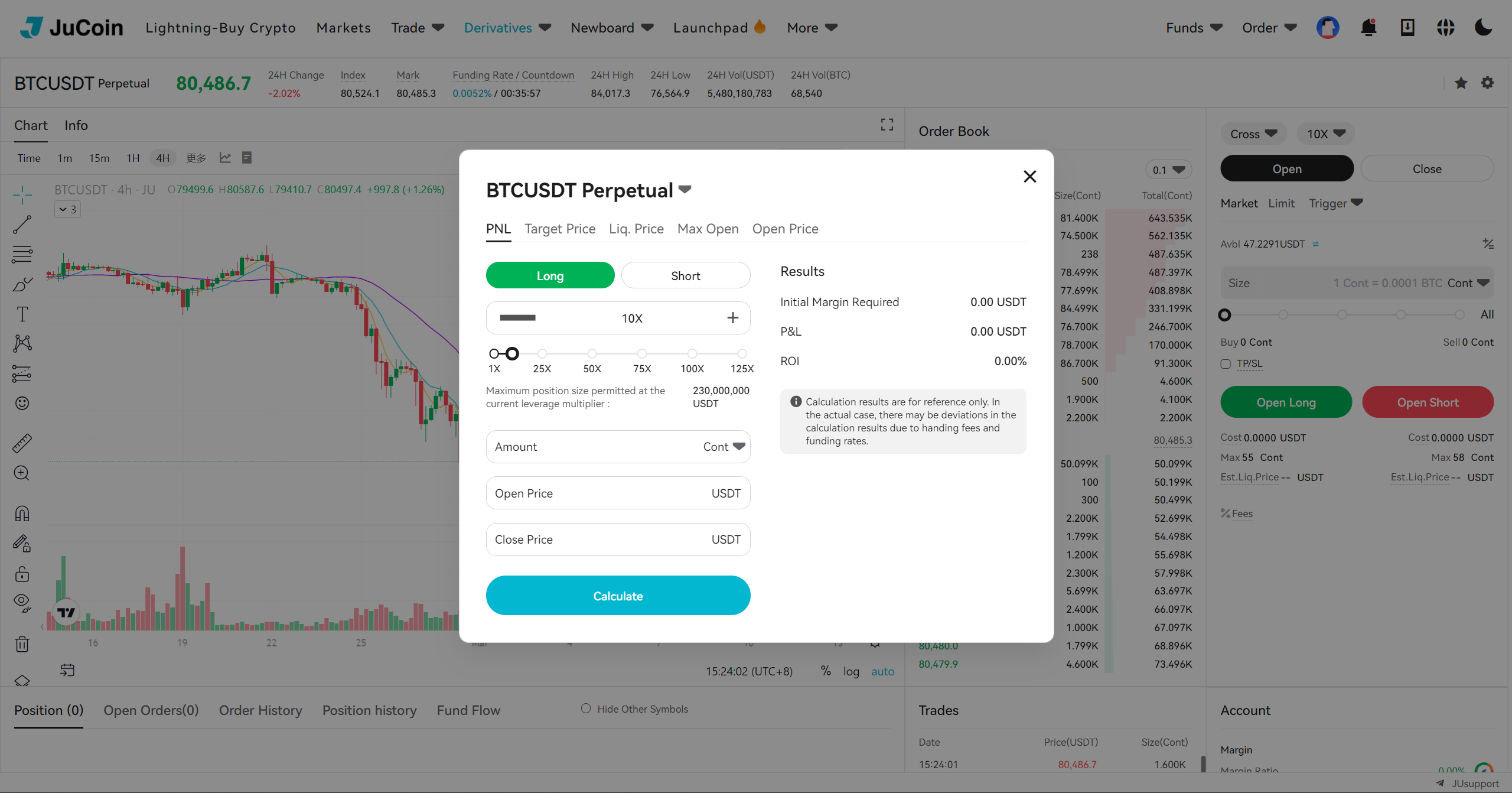1512x793 pixels.
Task: Select the brush drawing tool
Action: (x=22, y=284)
